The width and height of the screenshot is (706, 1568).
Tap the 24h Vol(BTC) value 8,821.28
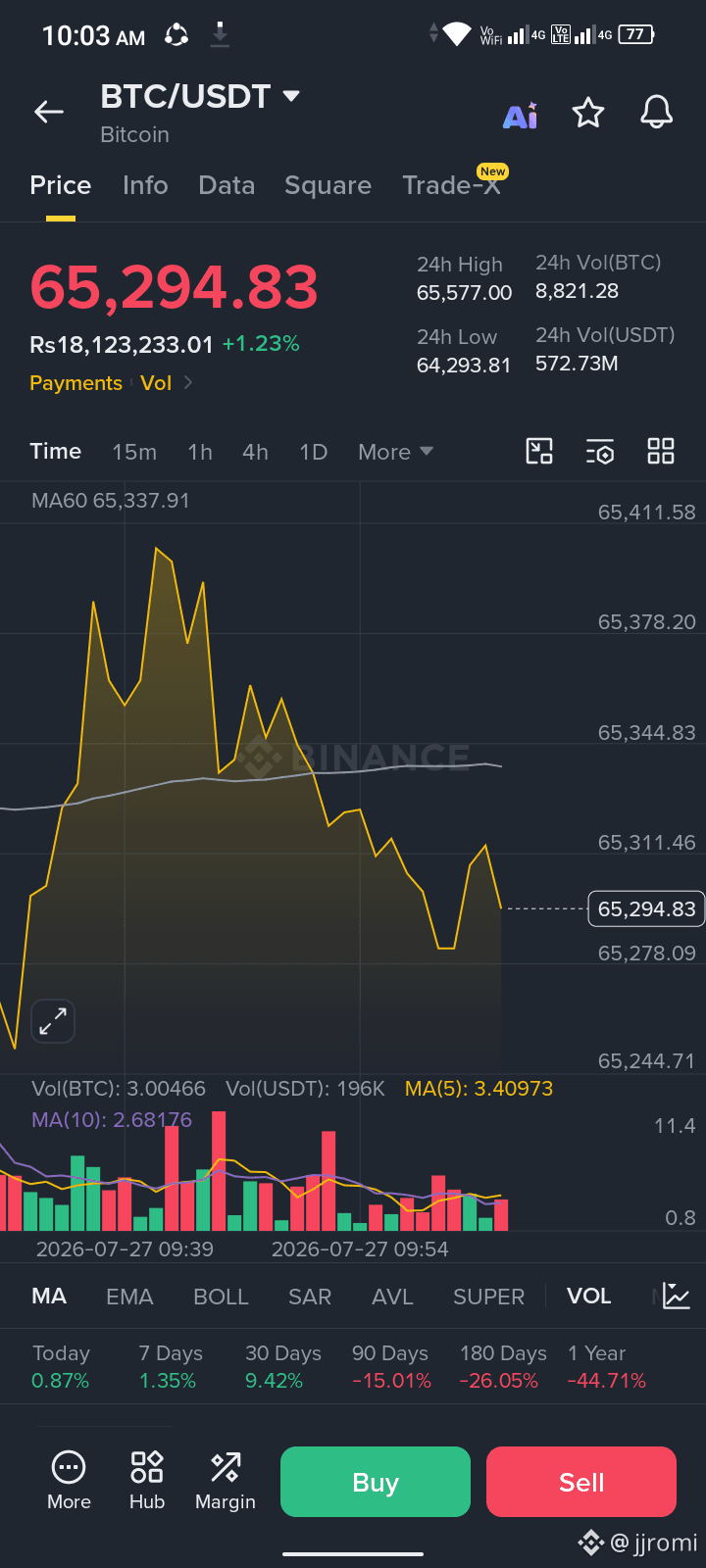tap(577, 290)
